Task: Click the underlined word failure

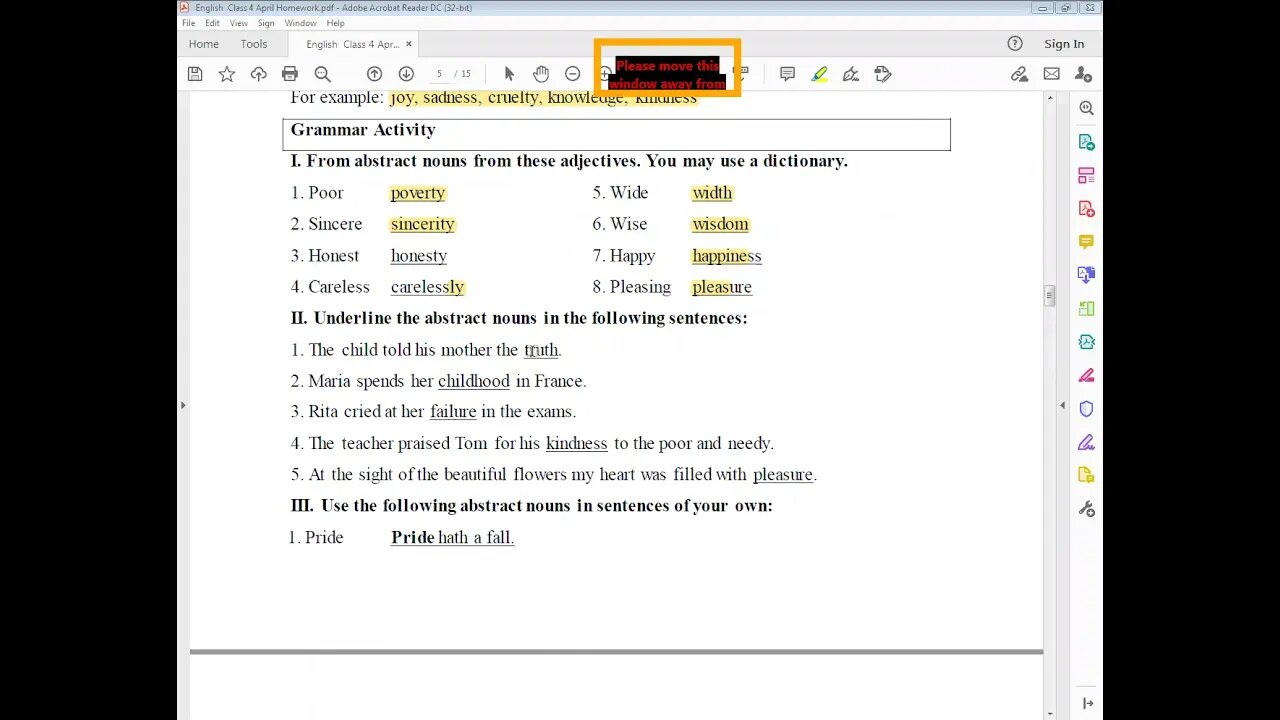Action: pyautogui.click(x=453, y=412)
